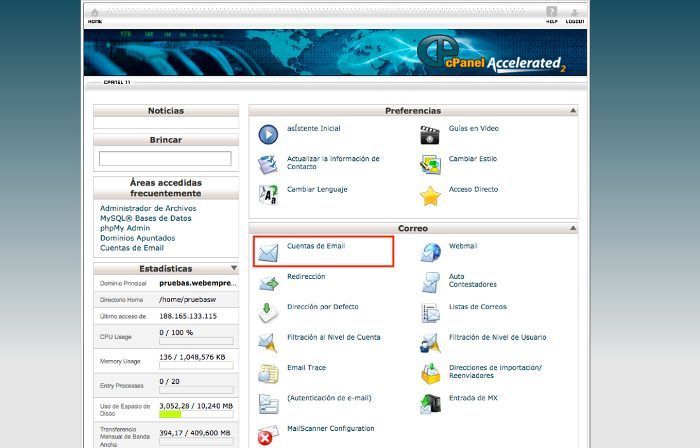The width and height of the screenshot is (700, 448).
Task: Open the Webmail globe icon
Action: 430,252
